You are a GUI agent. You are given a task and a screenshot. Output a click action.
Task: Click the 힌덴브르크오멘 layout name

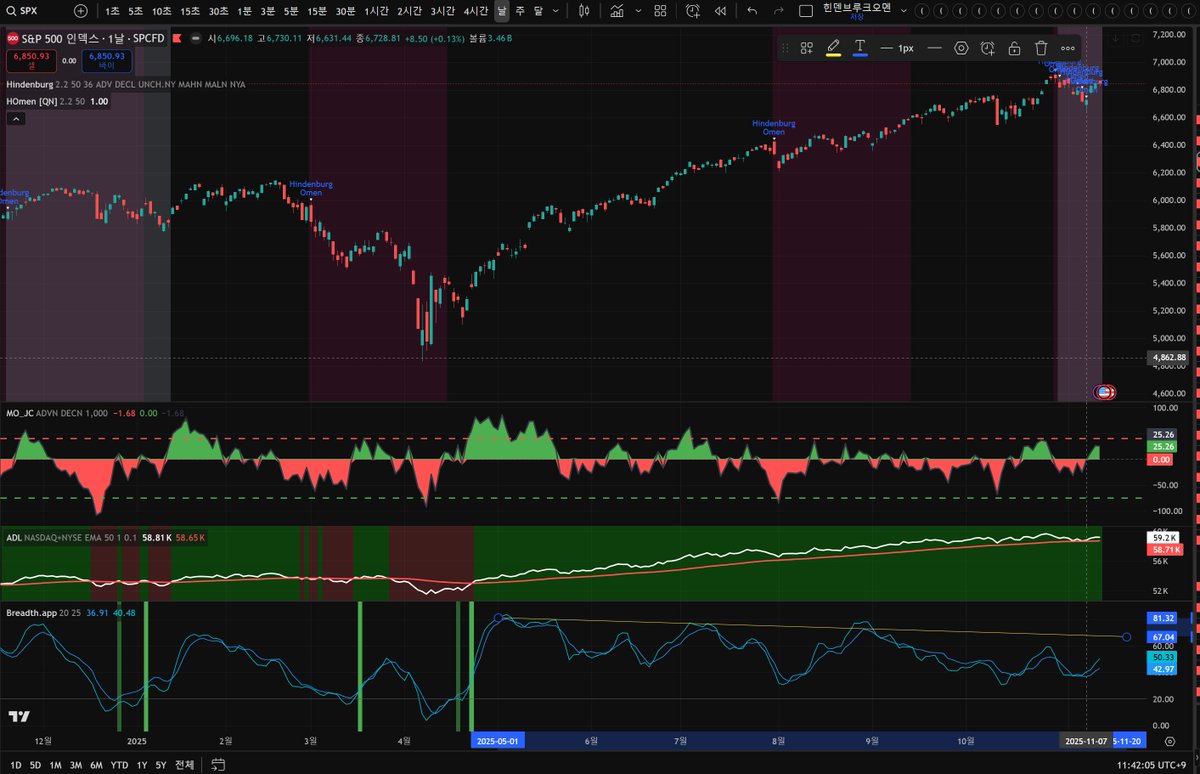pos(856,7)
